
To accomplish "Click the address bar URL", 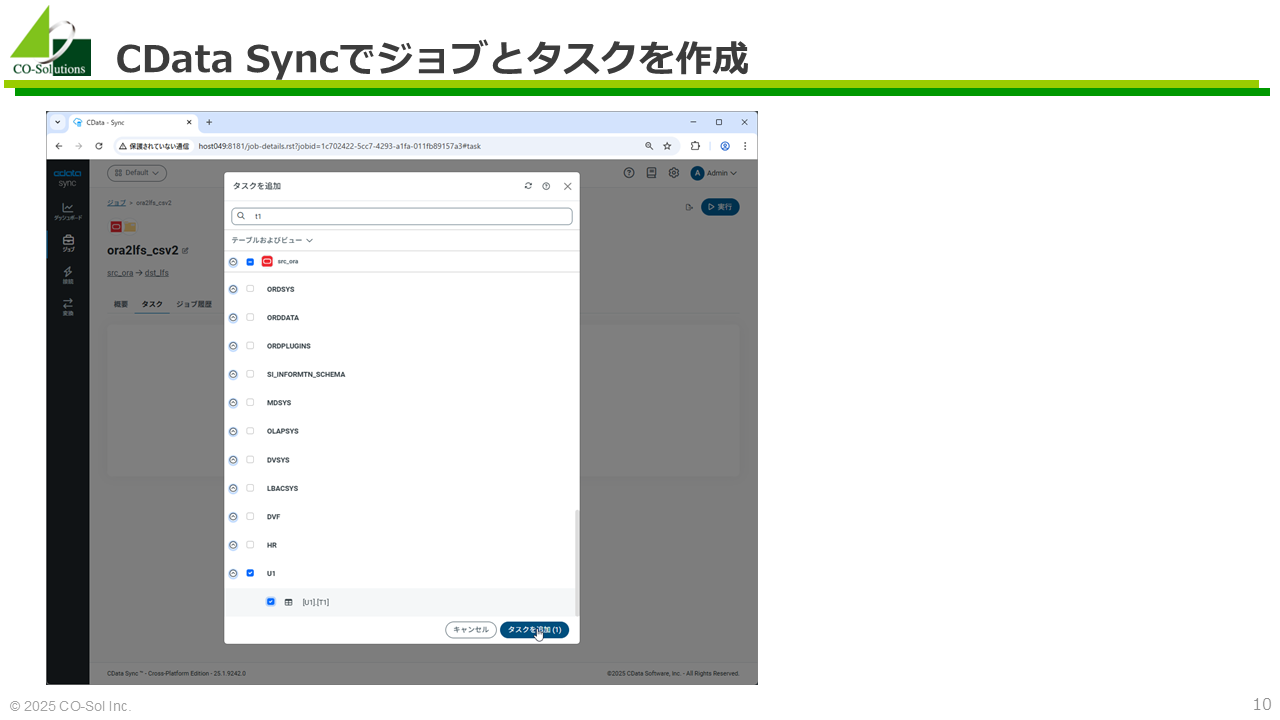I will (339, 146).
